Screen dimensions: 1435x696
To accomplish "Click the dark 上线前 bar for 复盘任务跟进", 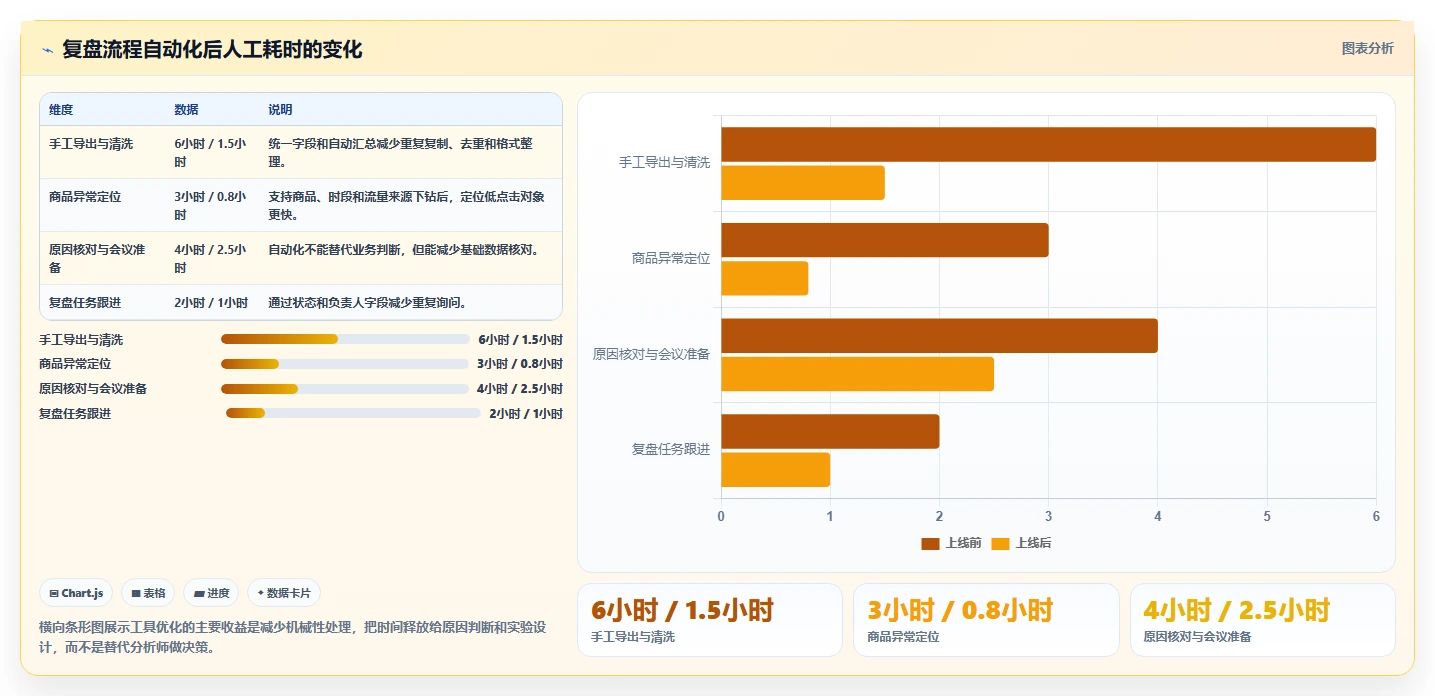I will [x=830, y=431].
